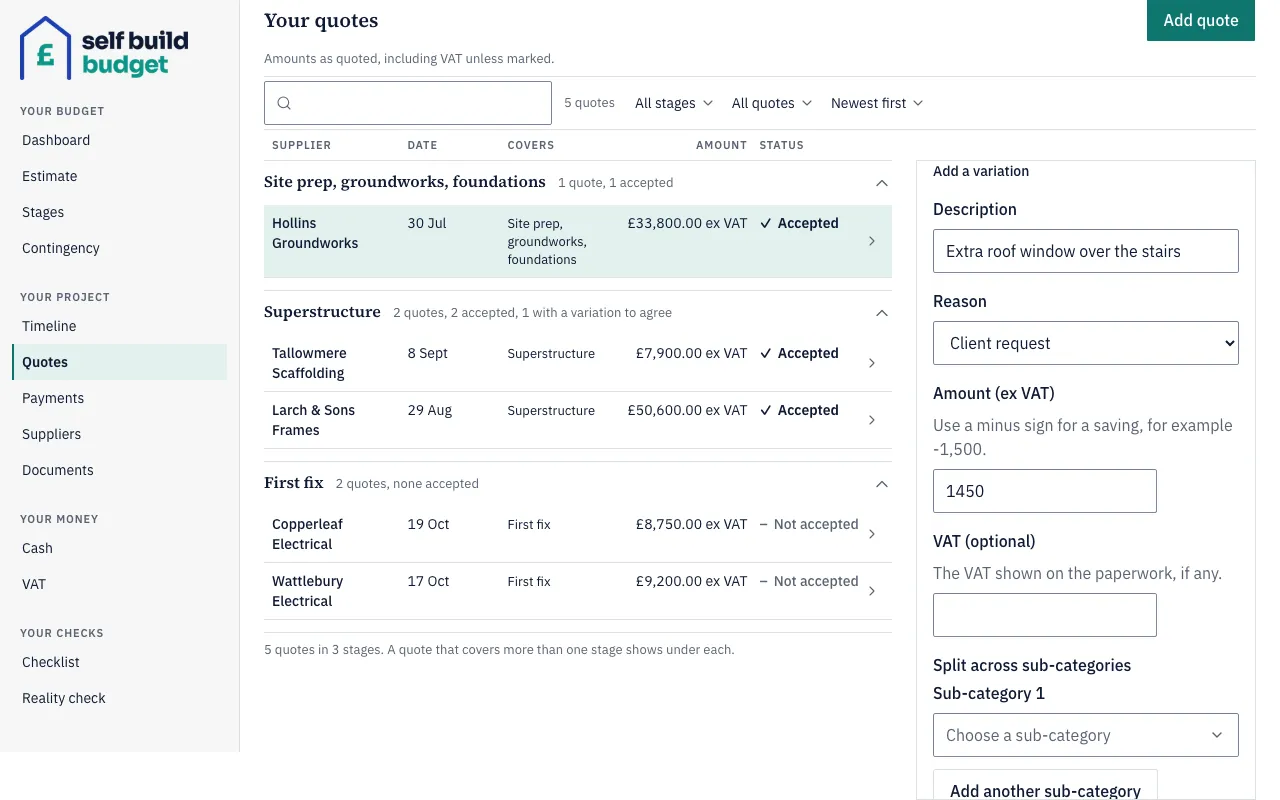1280x800 pixels.
Task: Click the Not accepted status for Copperleaf Electrical
Action: pos(809,524)
